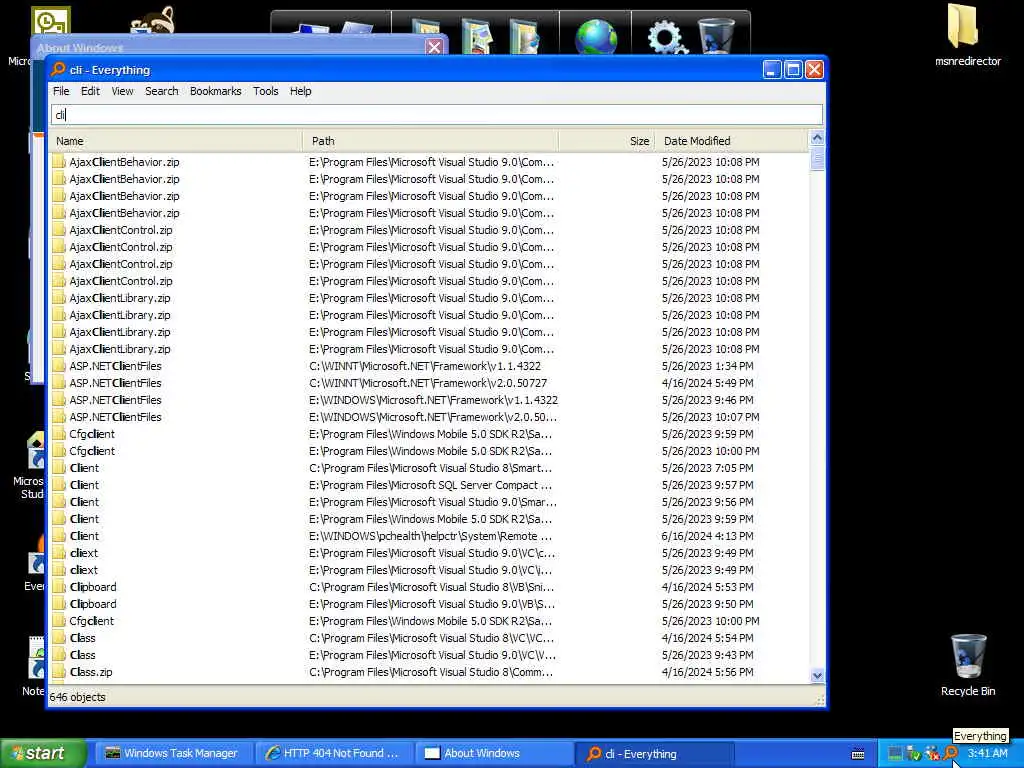This screenshot has height=768, width=1024.
Task: Click the Safely Remove Hardware tray icon
Action: [913, 754]
